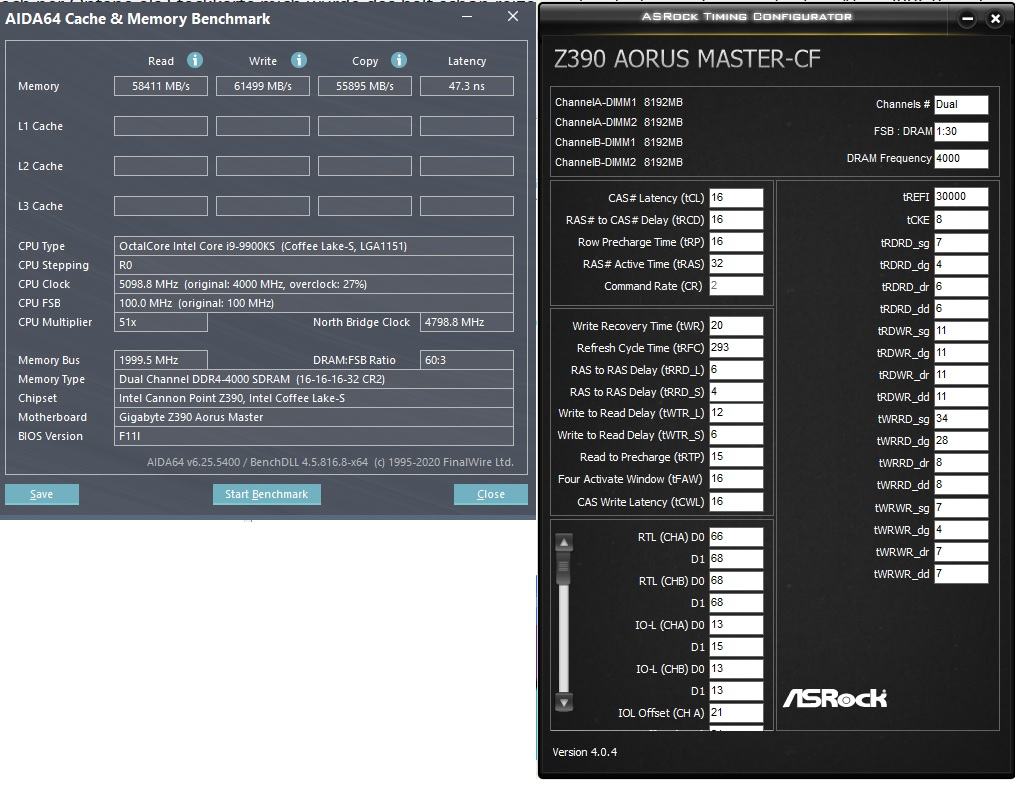Click the Refresh Cycle Time (tRFC) field
Image resolution: width=1028 pixels, height=796 pixels.
736,348
